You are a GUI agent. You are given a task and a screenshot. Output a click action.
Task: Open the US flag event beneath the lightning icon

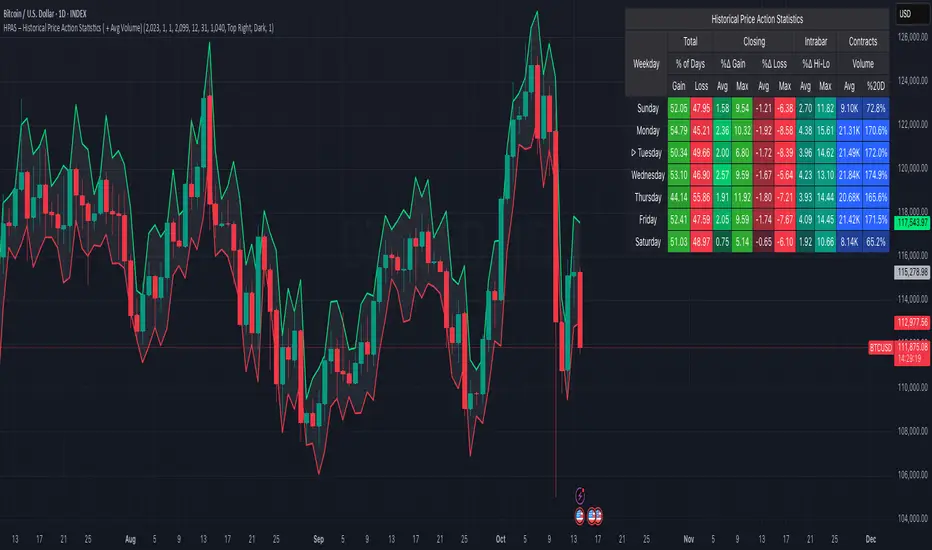click(x=580, y=516)
